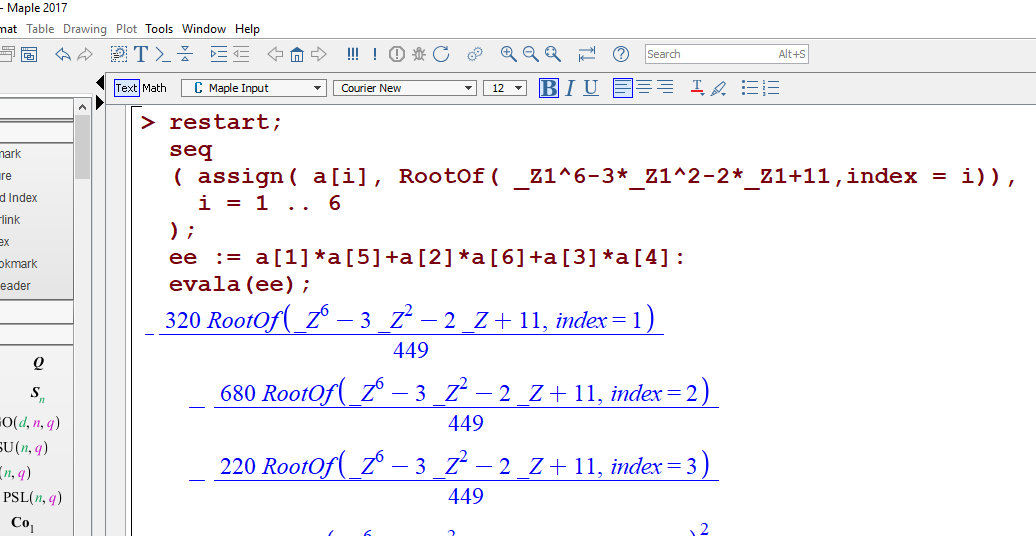Open the Help menu
This screenshot has width=1036, height=536.
(x=247, y=28)
